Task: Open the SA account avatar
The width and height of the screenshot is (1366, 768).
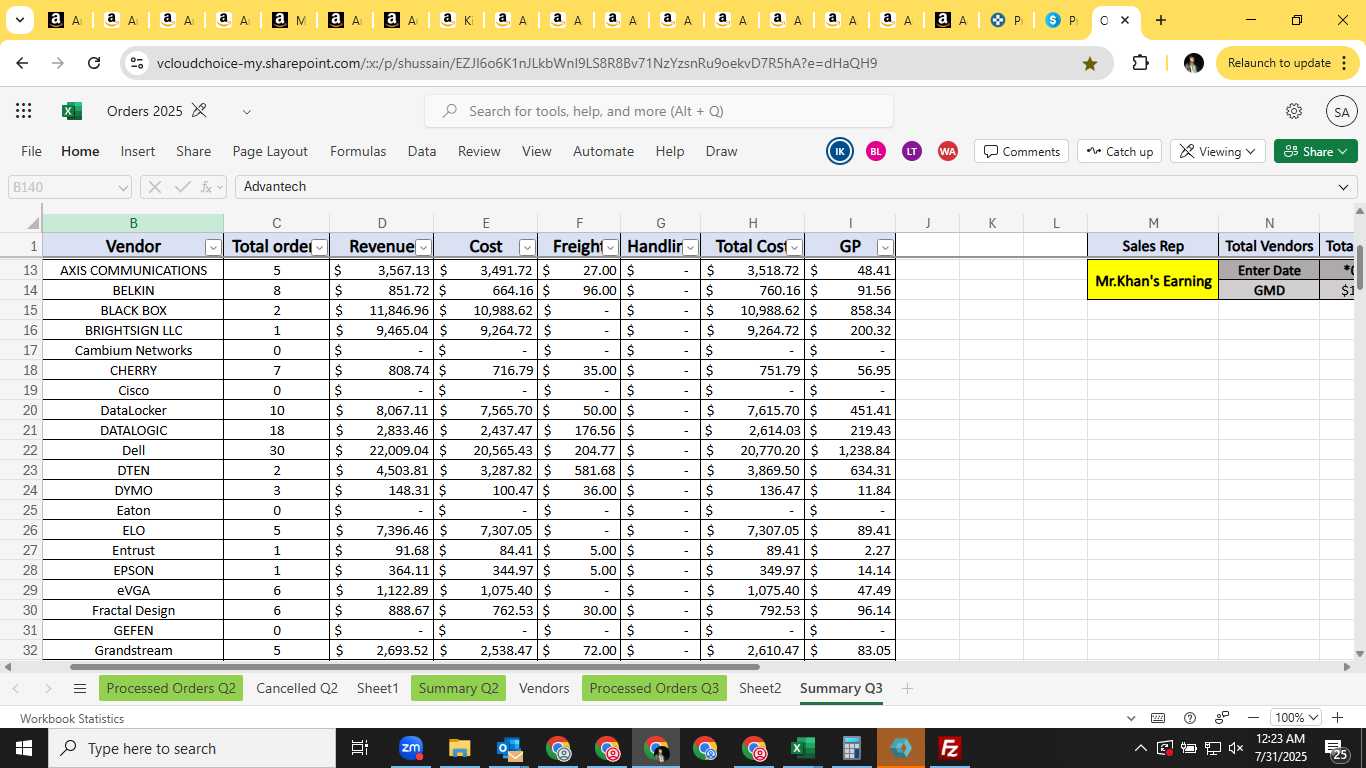Action: (x=1341, y=112)
